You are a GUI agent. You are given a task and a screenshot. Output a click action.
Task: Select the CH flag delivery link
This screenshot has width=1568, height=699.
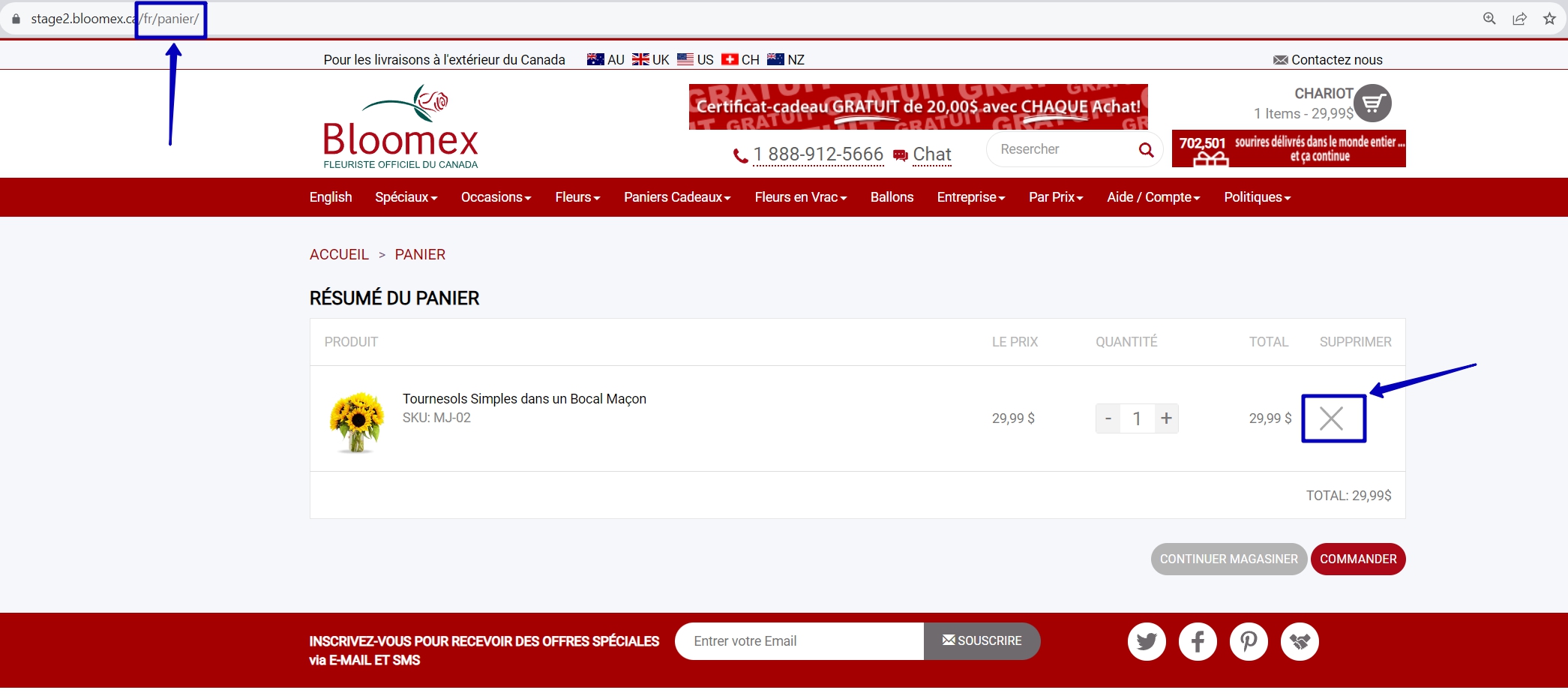(x=740, y=60)
